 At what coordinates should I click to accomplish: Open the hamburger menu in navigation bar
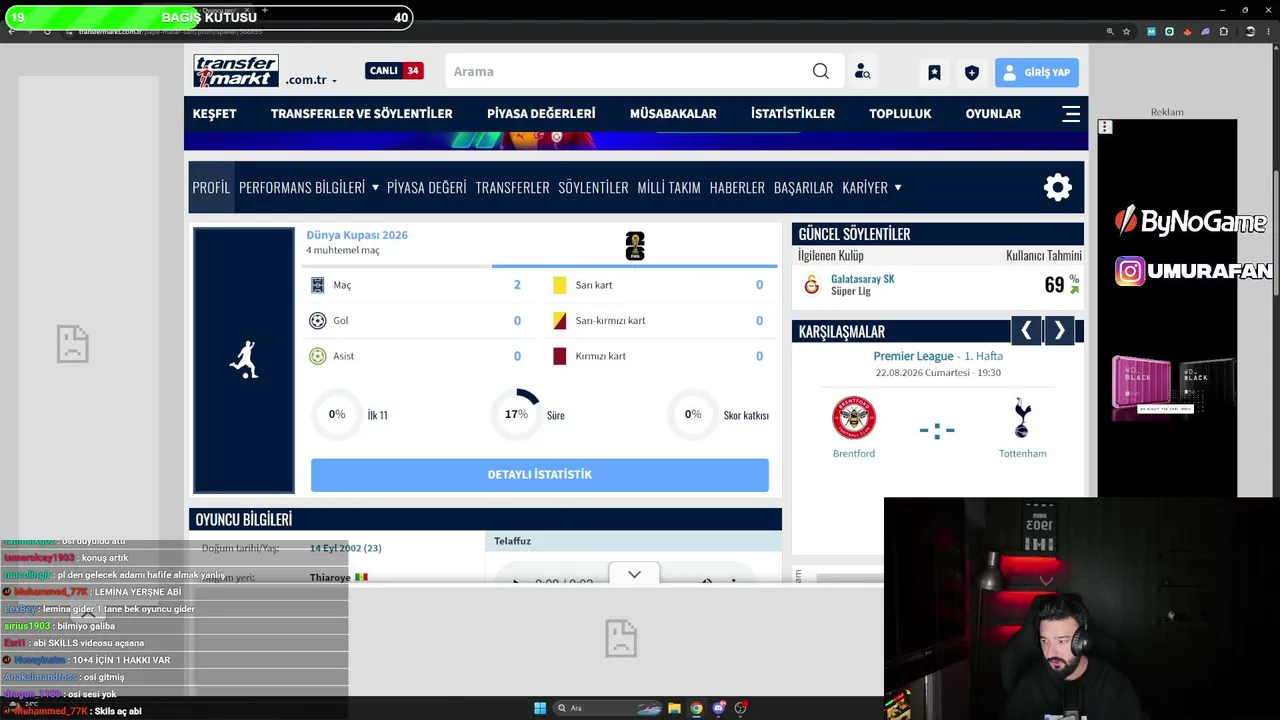click(1071, 114)
